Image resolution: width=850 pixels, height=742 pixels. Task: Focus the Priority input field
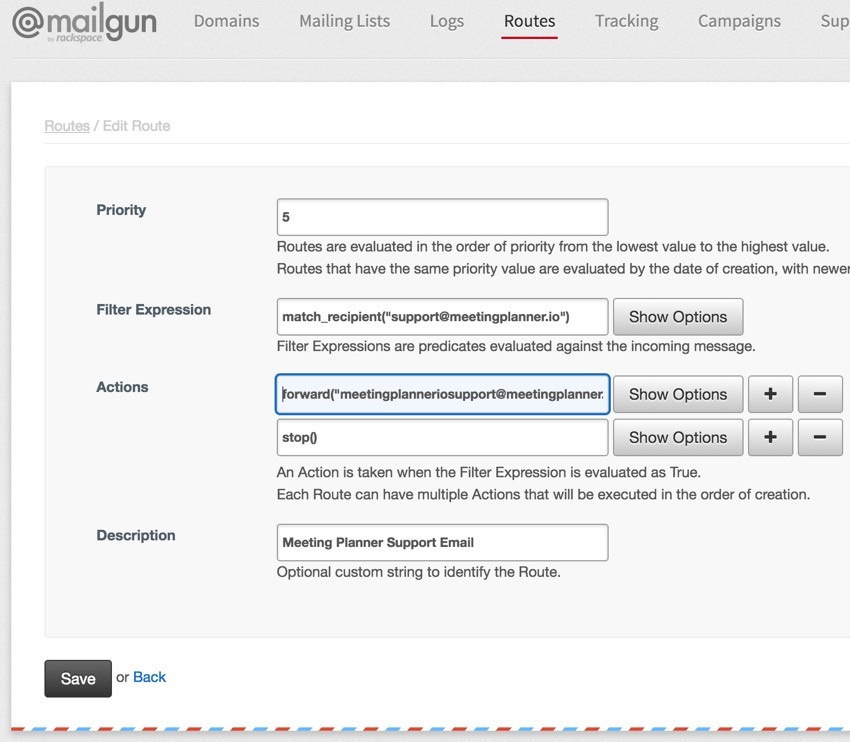pos(442,217)
